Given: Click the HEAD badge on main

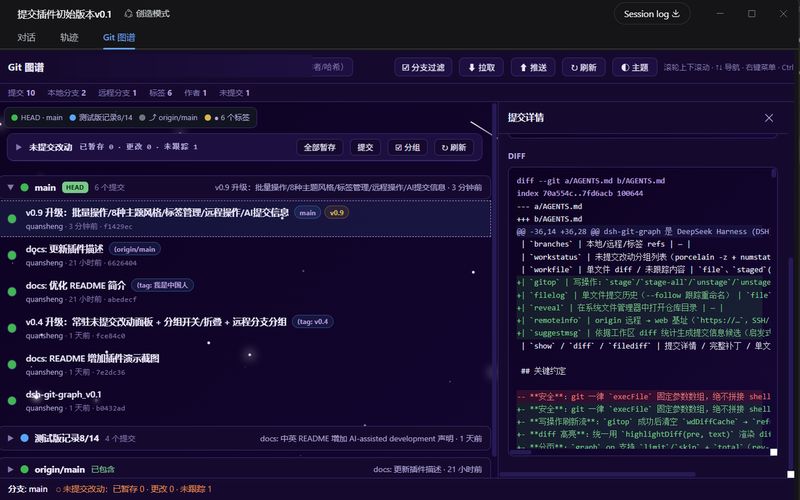Looking at the screenshot, I should [x=74, y=187].
